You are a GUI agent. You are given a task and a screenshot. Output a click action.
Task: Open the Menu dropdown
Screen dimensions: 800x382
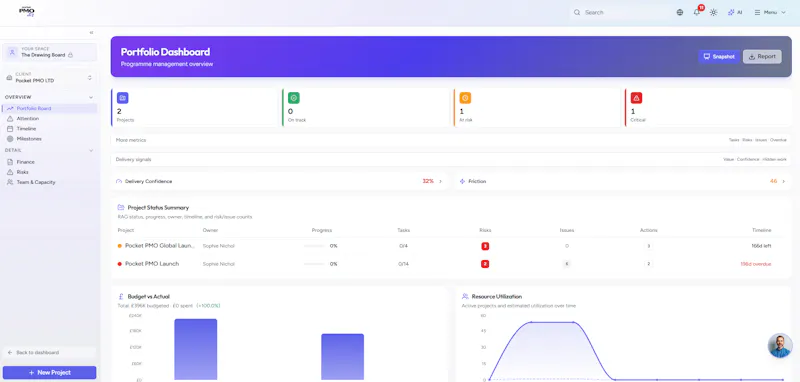click(x=770, y=12)
